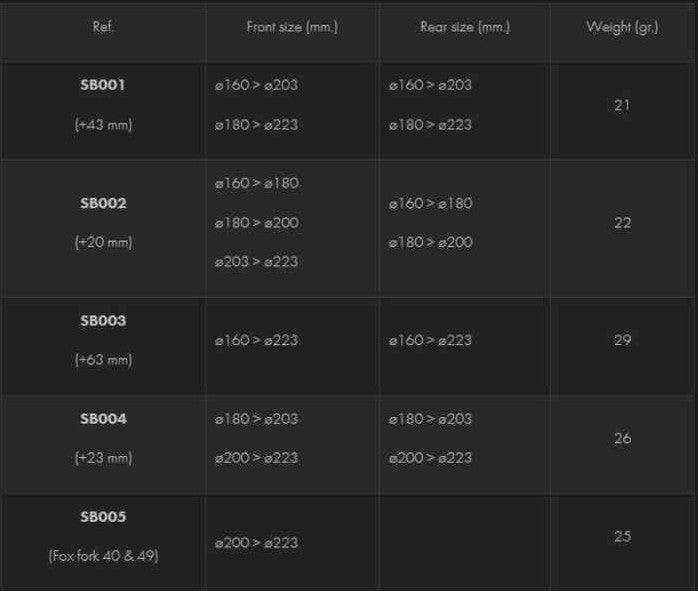Click the Front size (mm.) header

(x=292, y=27)
